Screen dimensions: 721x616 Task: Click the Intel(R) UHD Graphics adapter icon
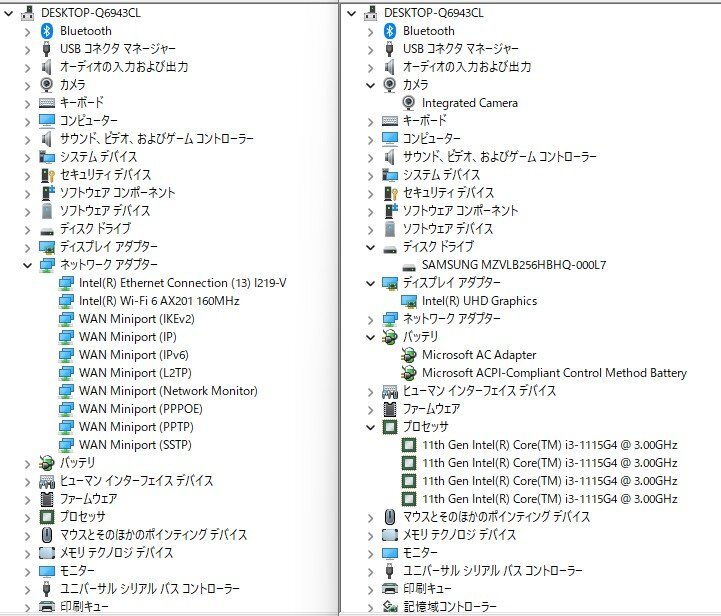[x=408, y=301]
